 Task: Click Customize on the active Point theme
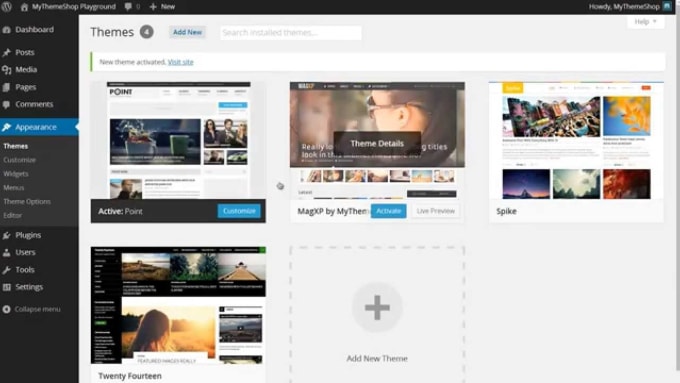(x=239, y=211)
